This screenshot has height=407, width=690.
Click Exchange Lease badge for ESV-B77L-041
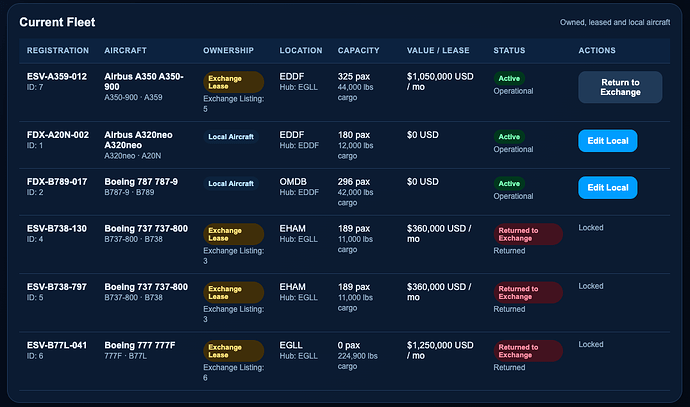[234, 351]
